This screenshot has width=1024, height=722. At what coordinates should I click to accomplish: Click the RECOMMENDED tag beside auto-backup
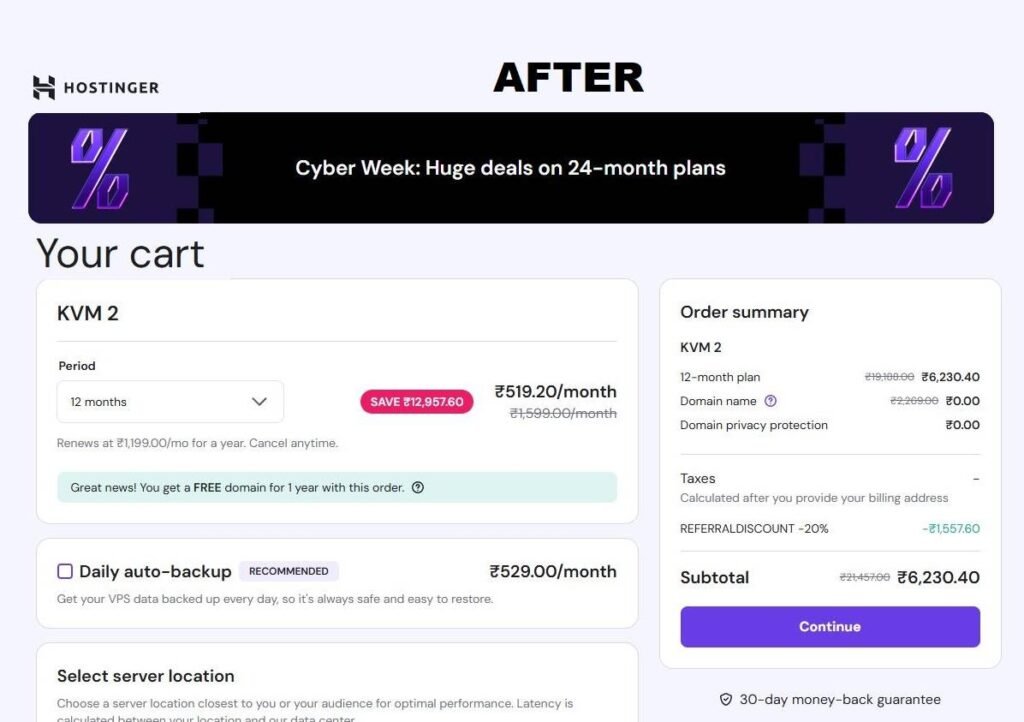pyautogui.click(x=288, y=571)
